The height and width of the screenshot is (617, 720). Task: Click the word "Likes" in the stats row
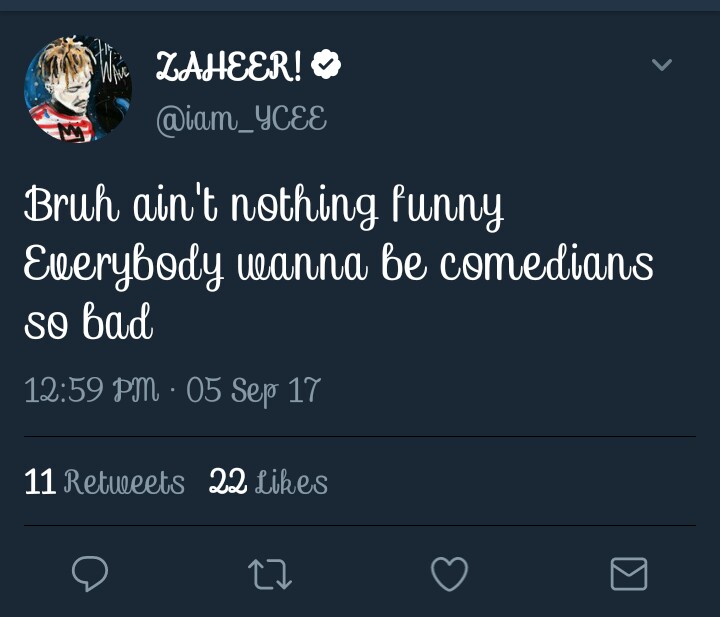click(291, 483)
